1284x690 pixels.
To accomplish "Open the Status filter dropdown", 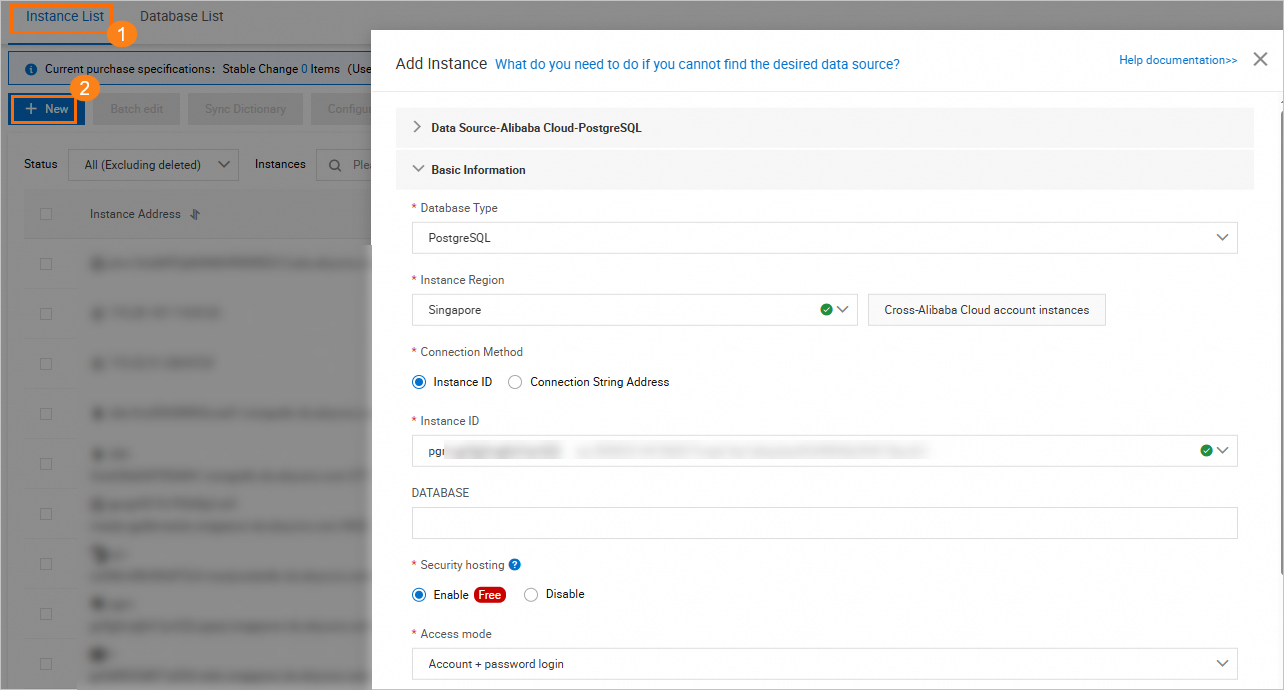I will point(152,164).
